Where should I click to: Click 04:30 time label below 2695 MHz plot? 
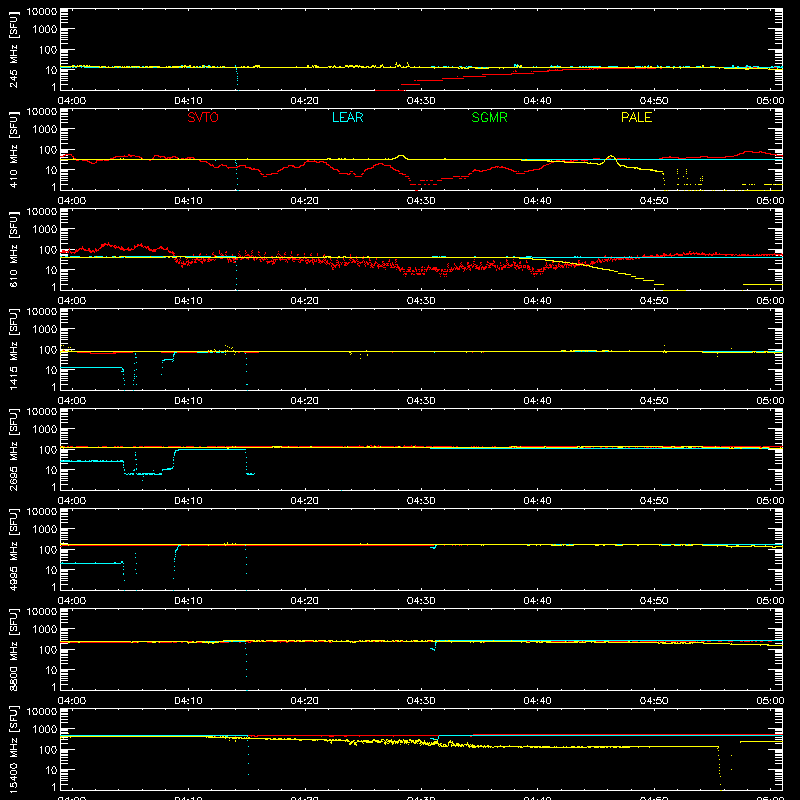click(421, 501)
